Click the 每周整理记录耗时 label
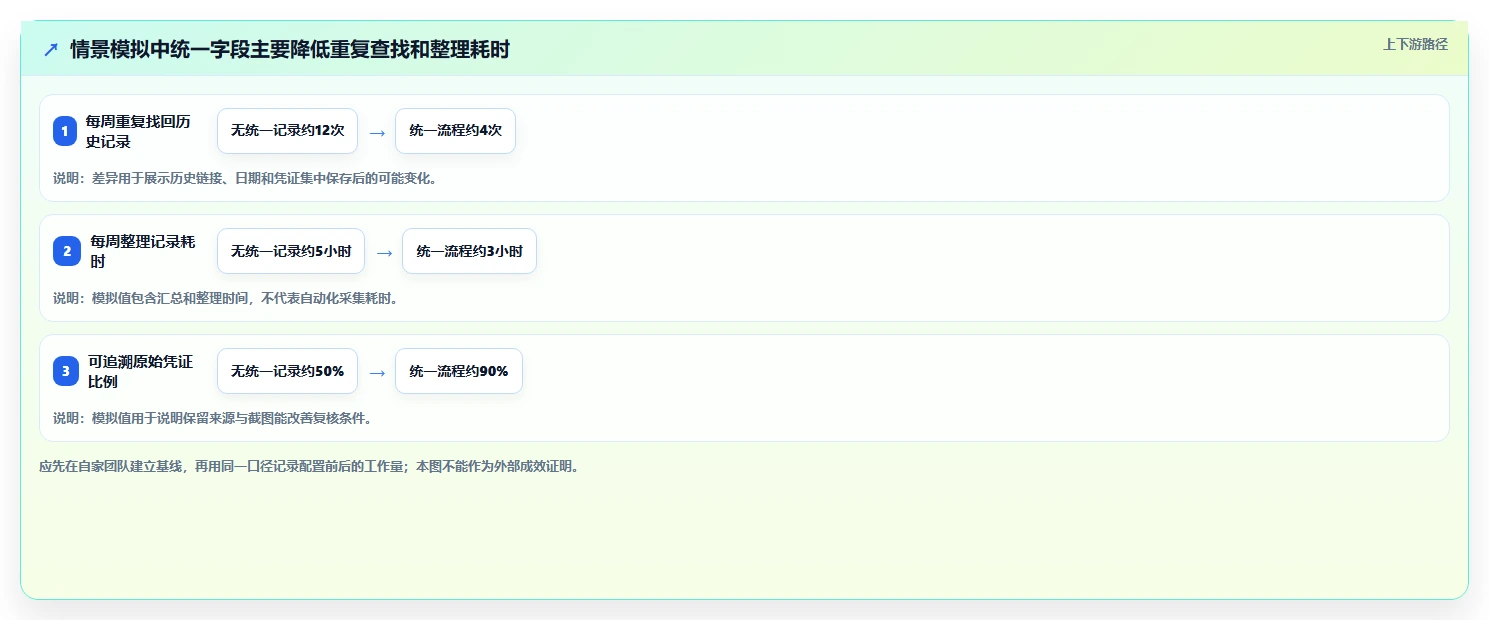This screenshot has height=620, width=1489. (x=143, y=251)
